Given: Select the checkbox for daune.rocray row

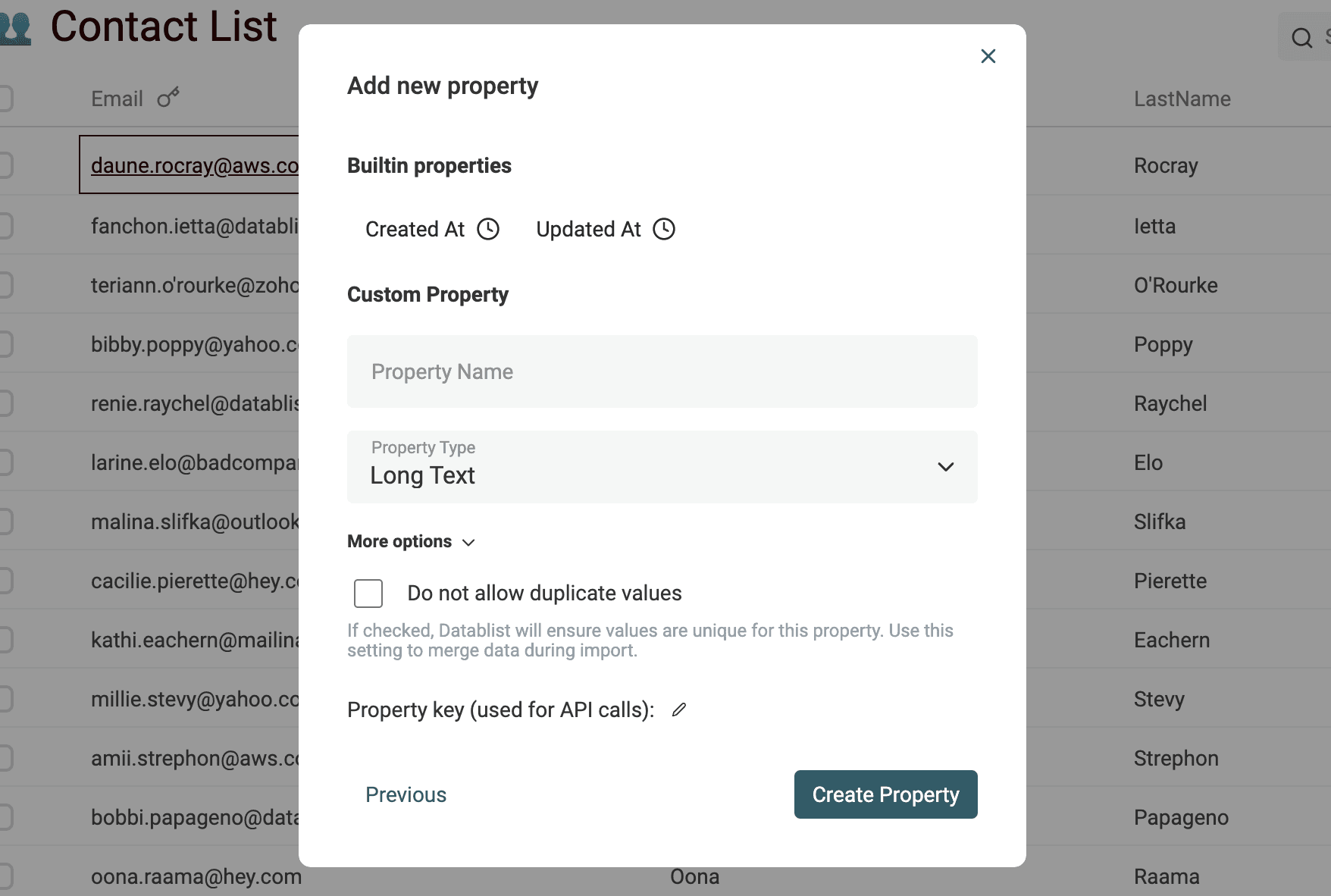Looking at the screenshot, I should tap(5, 165).
